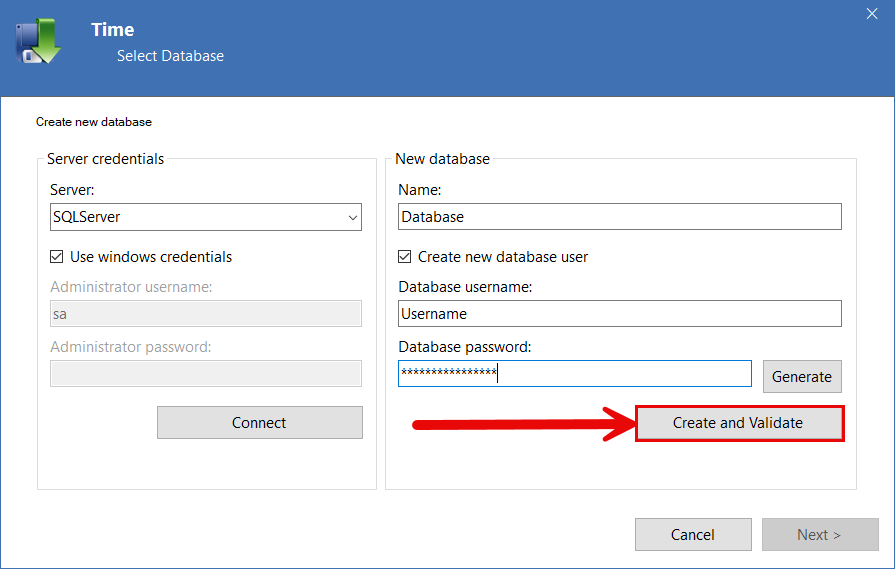Toggle Create new database user checkbox
The height and width of the screenshot is (569, 895).
click(405, 257)
